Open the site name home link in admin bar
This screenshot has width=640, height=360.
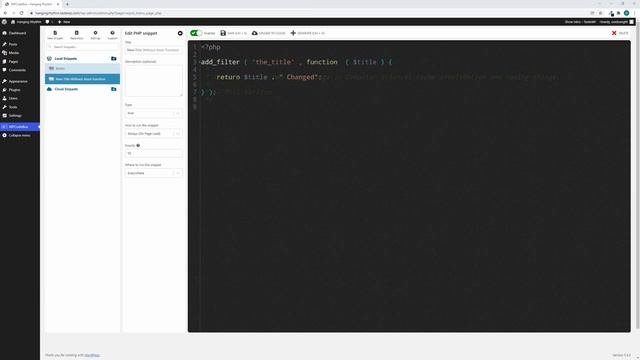[x=26, y=22]
